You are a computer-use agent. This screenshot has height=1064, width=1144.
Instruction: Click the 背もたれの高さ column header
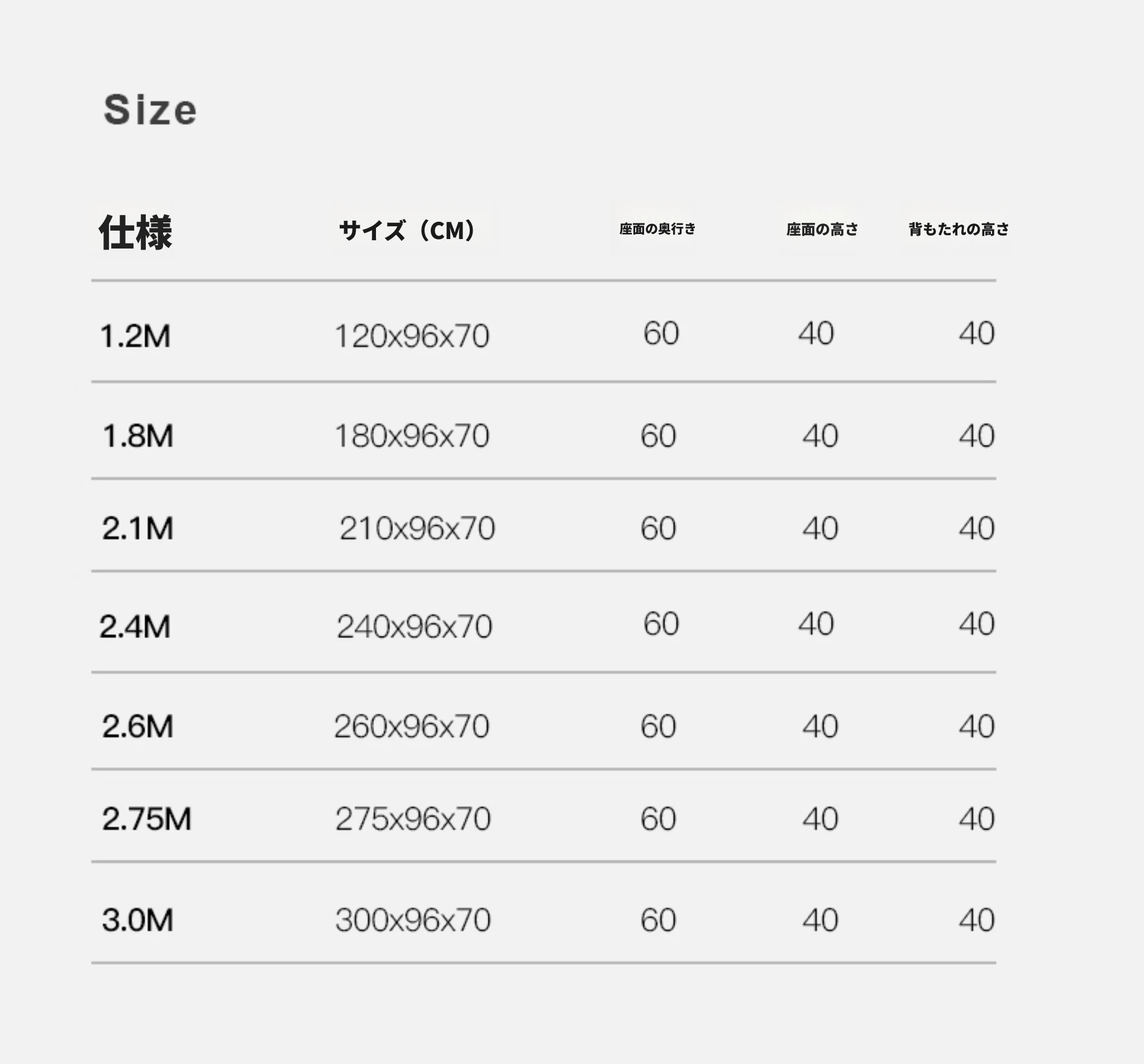click(x=959, y=229)
